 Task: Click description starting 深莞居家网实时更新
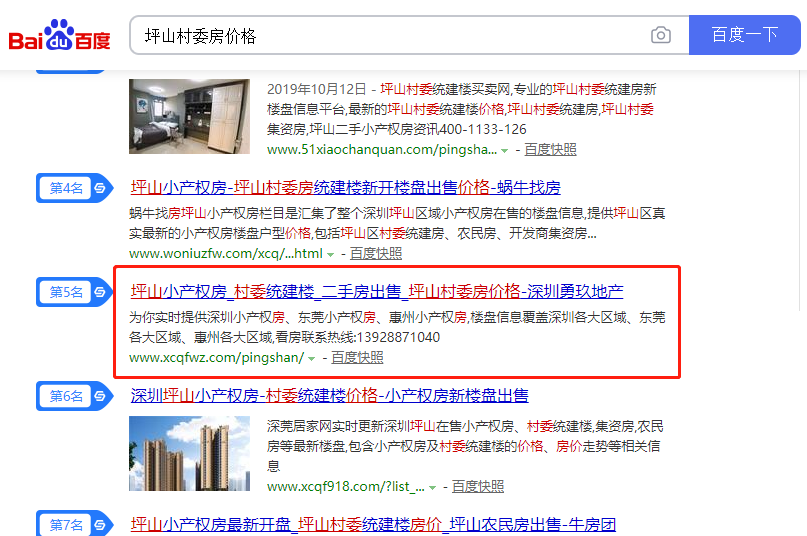tap(465, 446)
